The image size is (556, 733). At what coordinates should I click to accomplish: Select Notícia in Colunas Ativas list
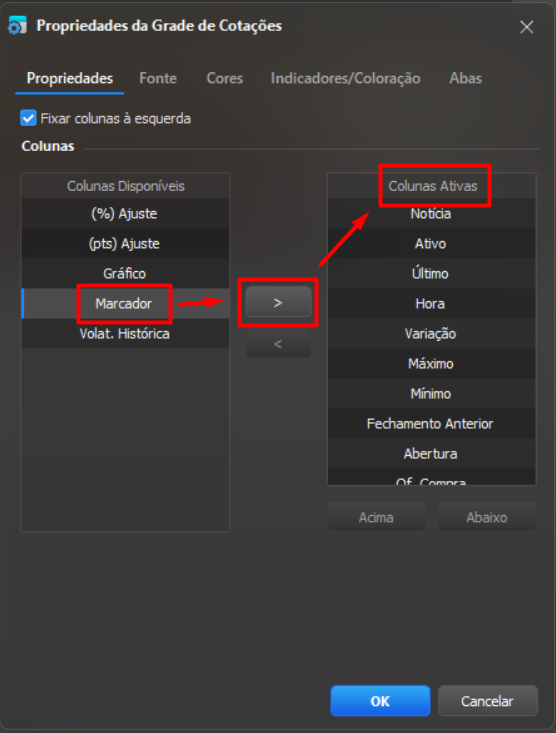click(x=432, y=214)
